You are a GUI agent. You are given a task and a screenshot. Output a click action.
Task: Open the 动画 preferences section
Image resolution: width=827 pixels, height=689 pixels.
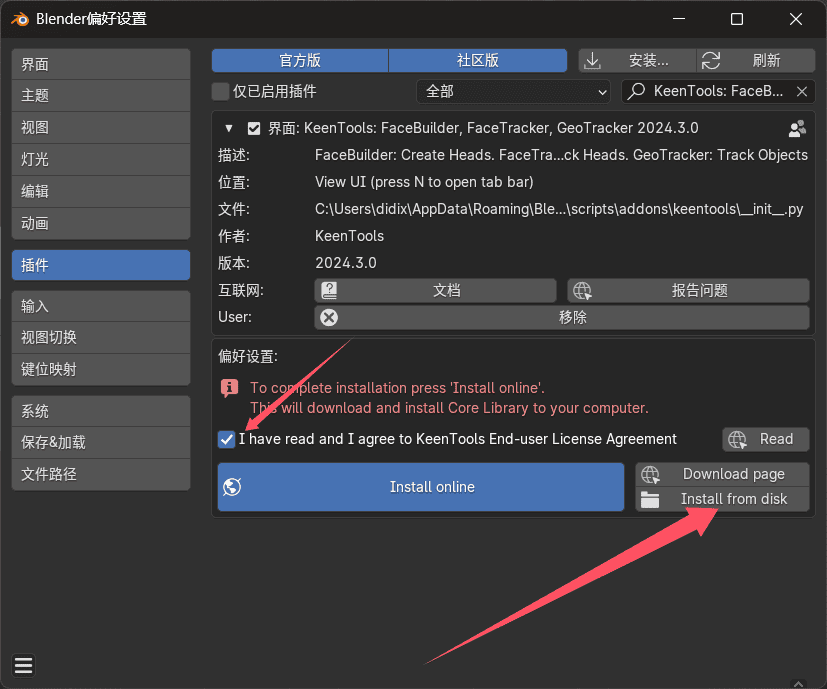pyautogui.click(x=101, y=224)
